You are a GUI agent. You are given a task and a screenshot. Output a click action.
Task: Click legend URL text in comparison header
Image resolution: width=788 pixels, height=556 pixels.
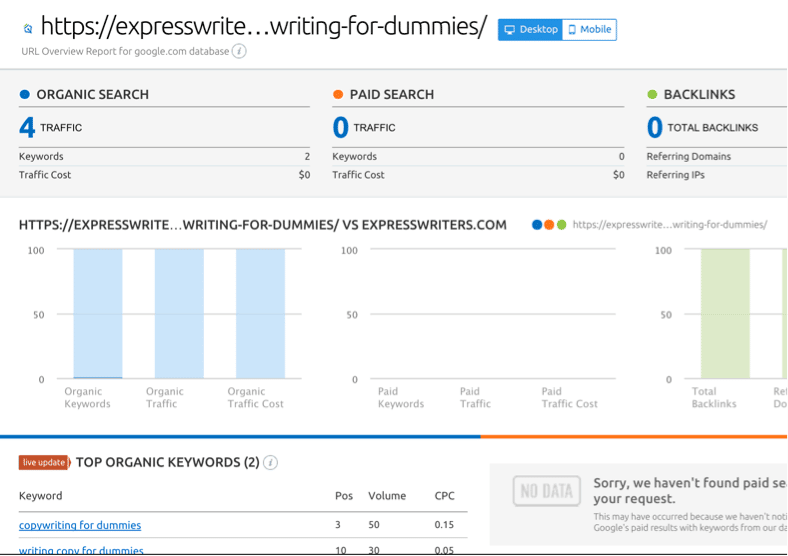tap(670, 225)
